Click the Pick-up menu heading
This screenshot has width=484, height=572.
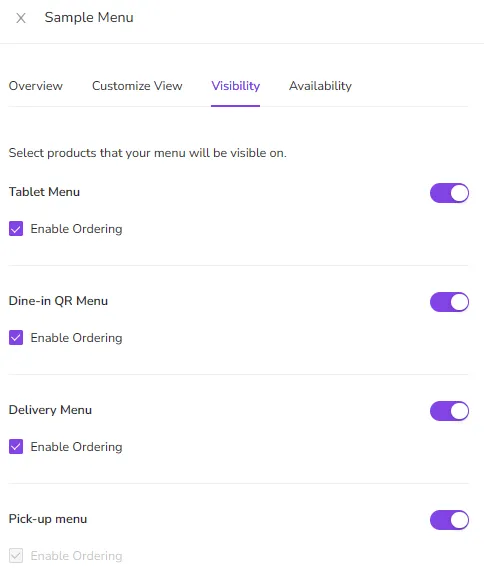(48, 519)
